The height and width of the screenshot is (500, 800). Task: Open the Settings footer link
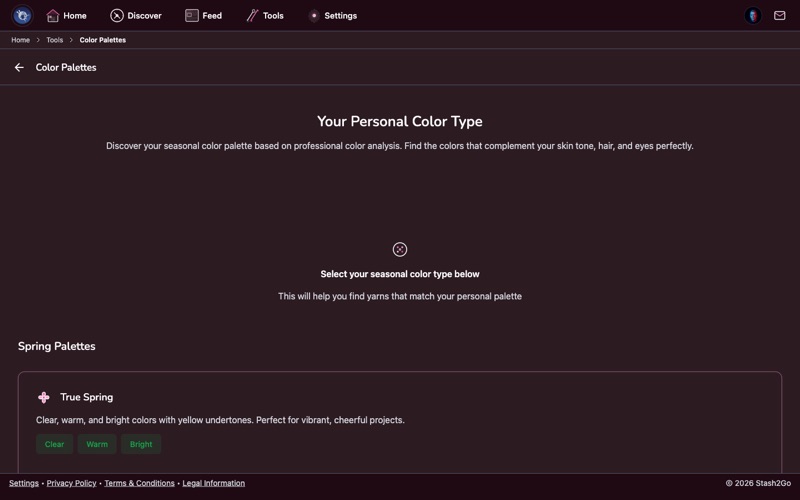click(23, 483)
